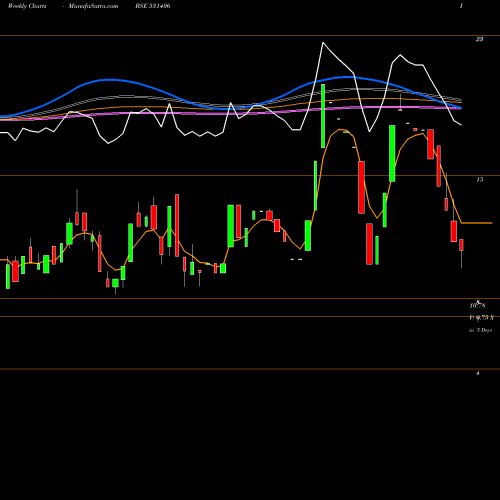Image resolution: width=500 pixels, height=500 pixels.
Task: Click the "Weekly Charts" title text
Action: pyautogui.click(x=27, y=6)
